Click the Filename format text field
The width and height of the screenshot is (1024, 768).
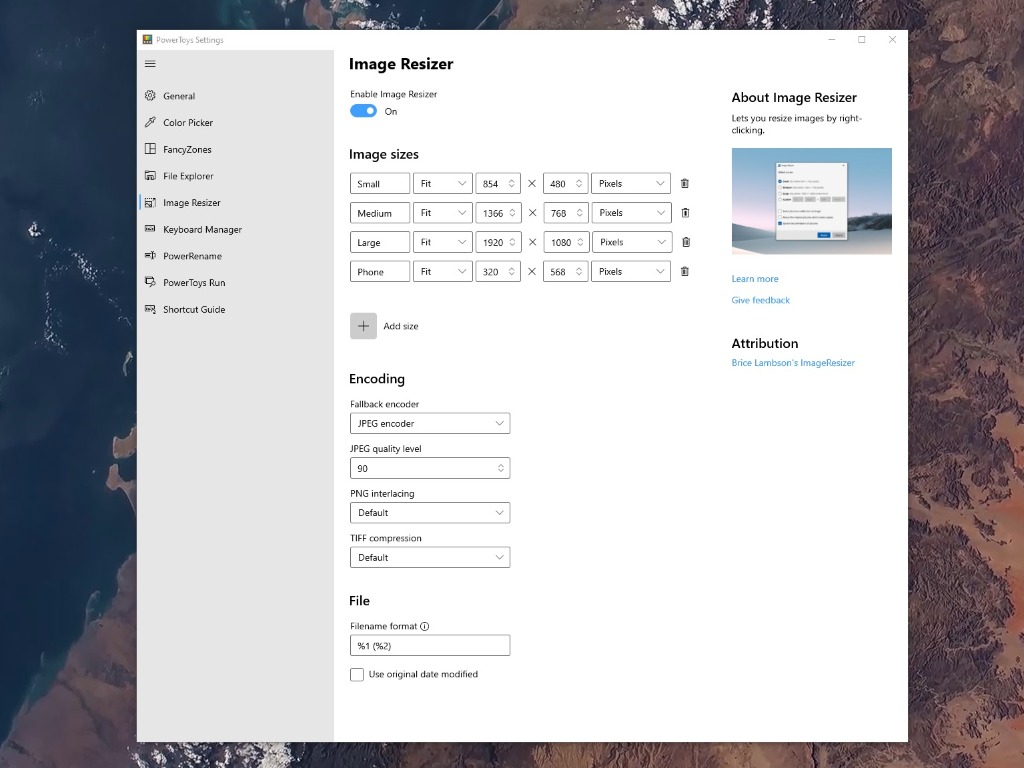click(x=430, y=645)
